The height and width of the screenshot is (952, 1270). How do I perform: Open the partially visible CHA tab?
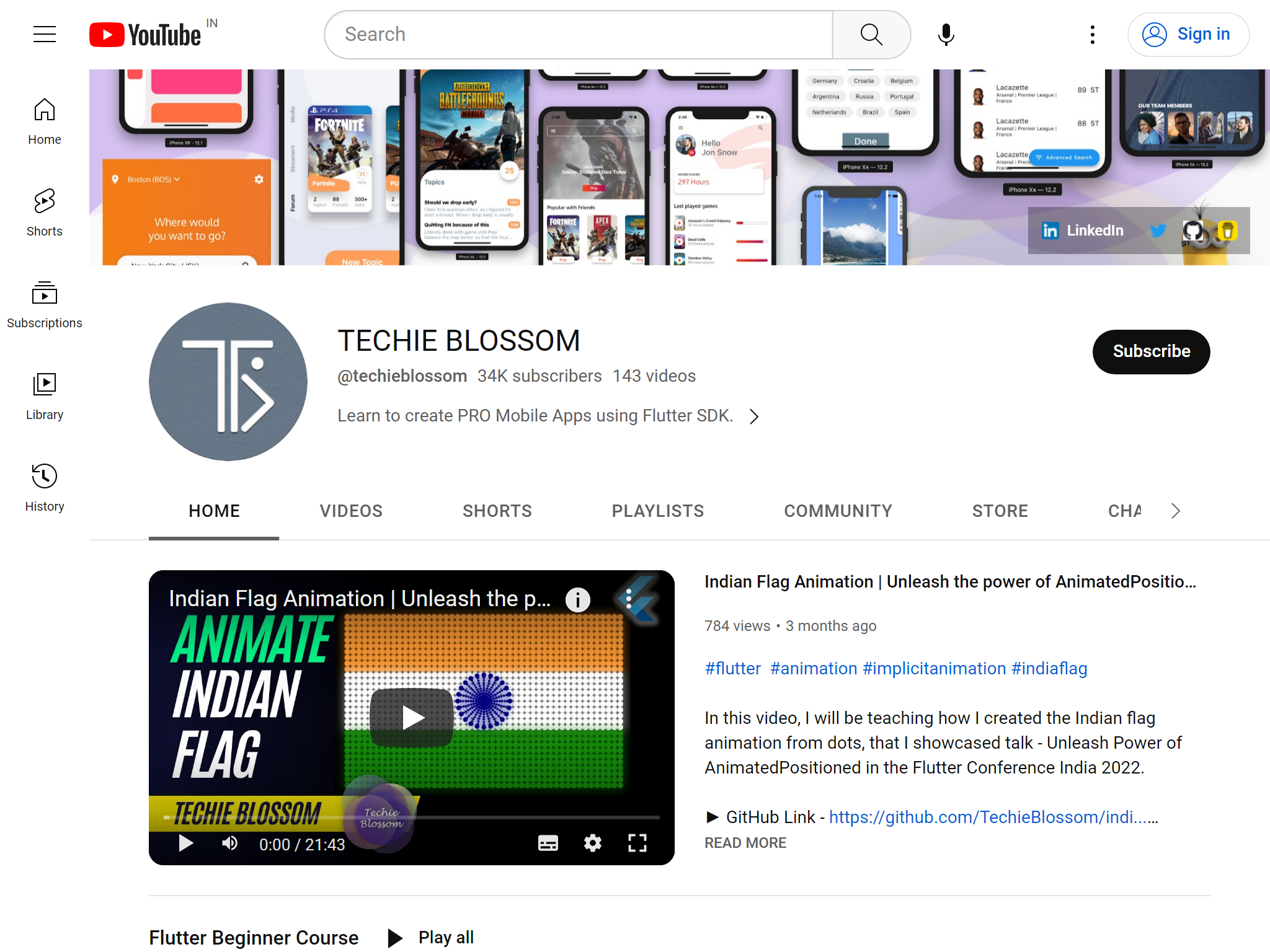pyautogui.click(x=1124, y=511)
